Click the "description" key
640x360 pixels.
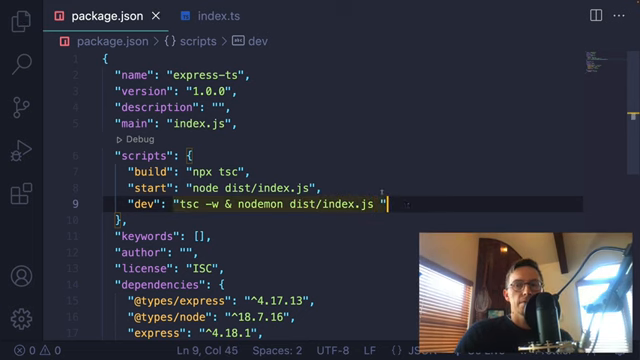[x=157, y=107]
